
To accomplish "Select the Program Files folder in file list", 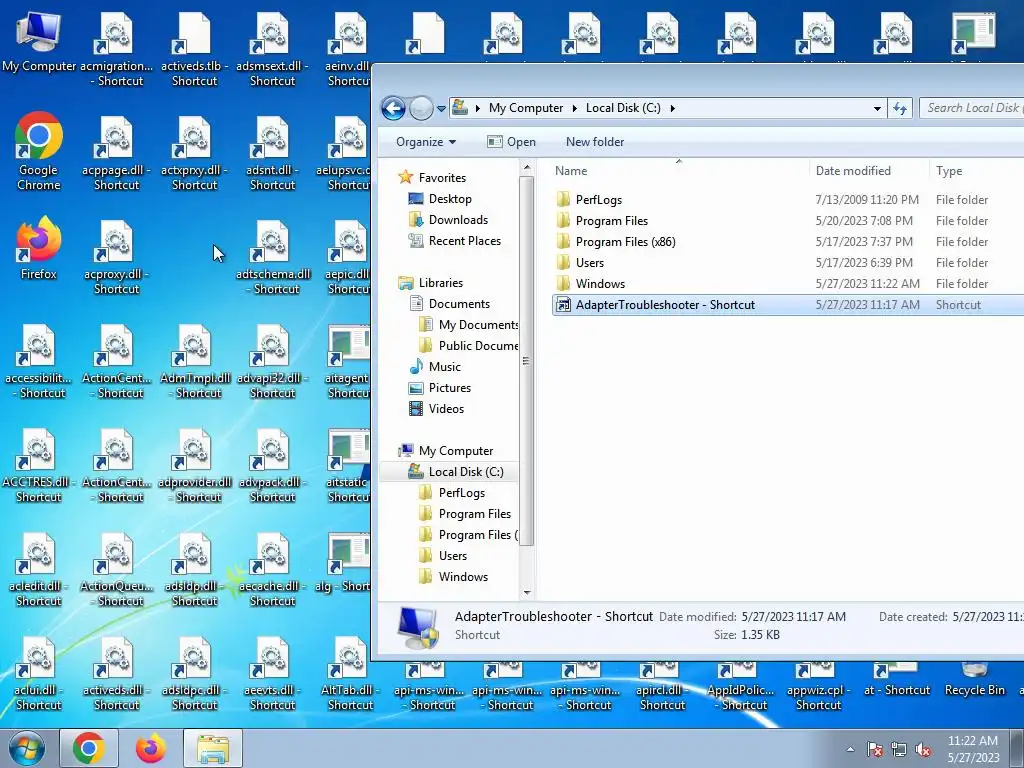I will click(611, 221).
